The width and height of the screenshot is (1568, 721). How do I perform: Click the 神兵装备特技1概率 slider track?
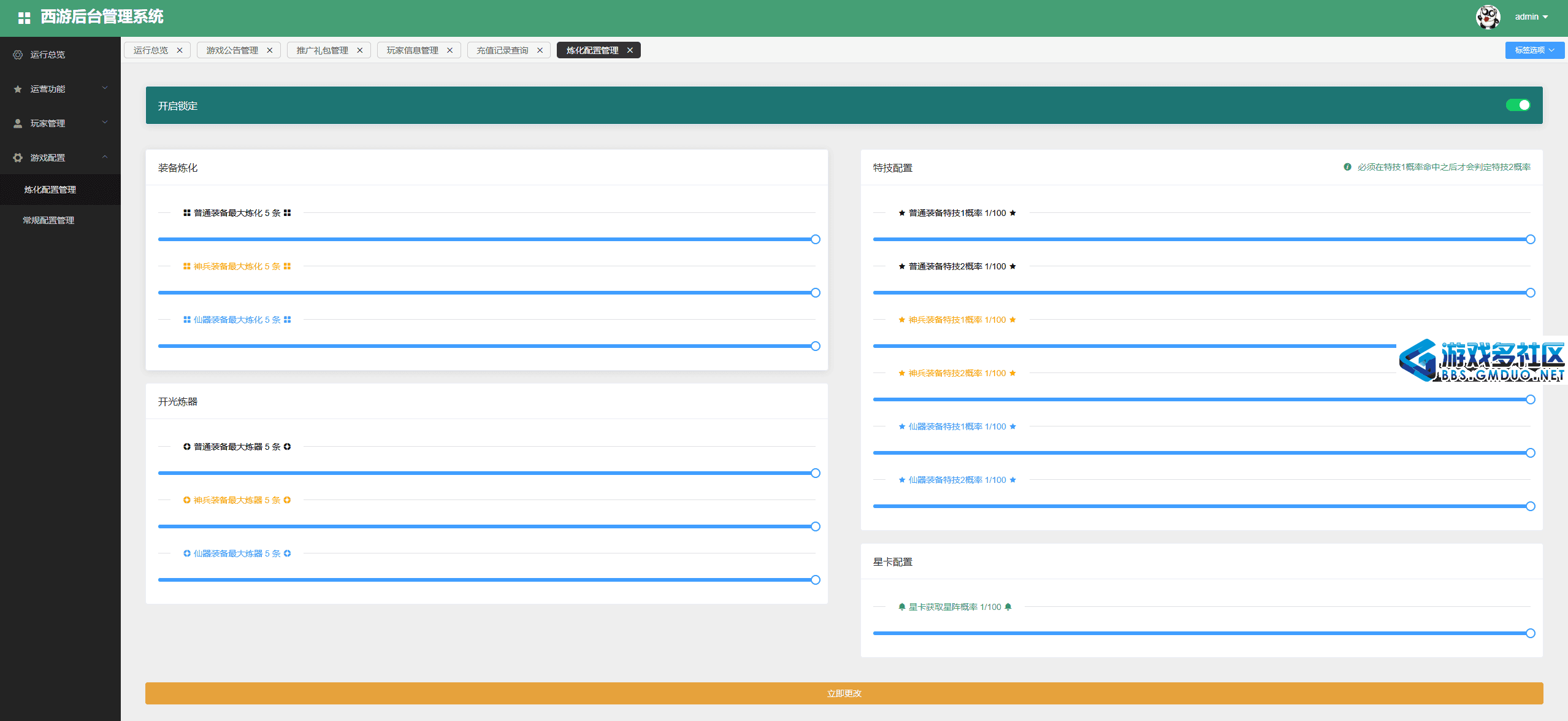(x=1134, y=346)
